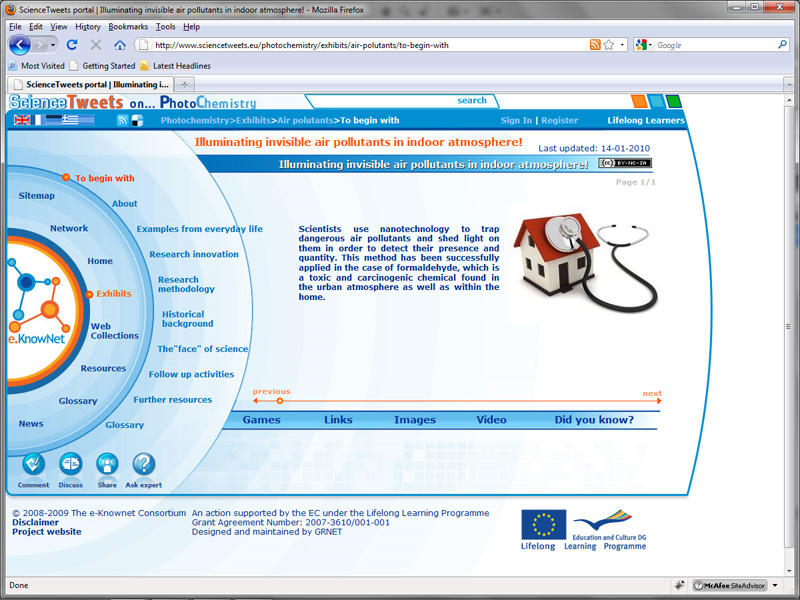The height and width of the screenshot is (600, 800).
Task: Click the orange RSS feed icon in address bar
Action: click(595, 45)
